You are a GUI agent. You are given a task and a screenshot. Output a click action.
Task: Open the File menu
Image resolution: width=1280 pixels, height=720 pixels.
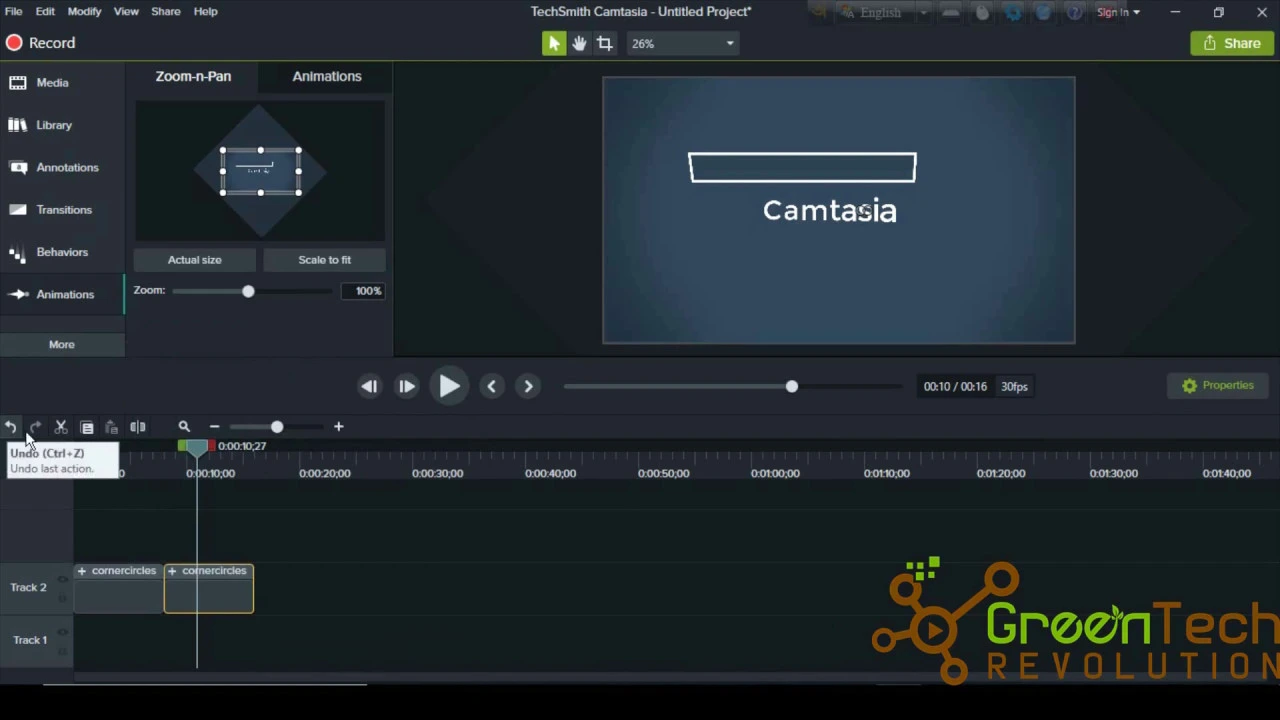coord(14,11)
